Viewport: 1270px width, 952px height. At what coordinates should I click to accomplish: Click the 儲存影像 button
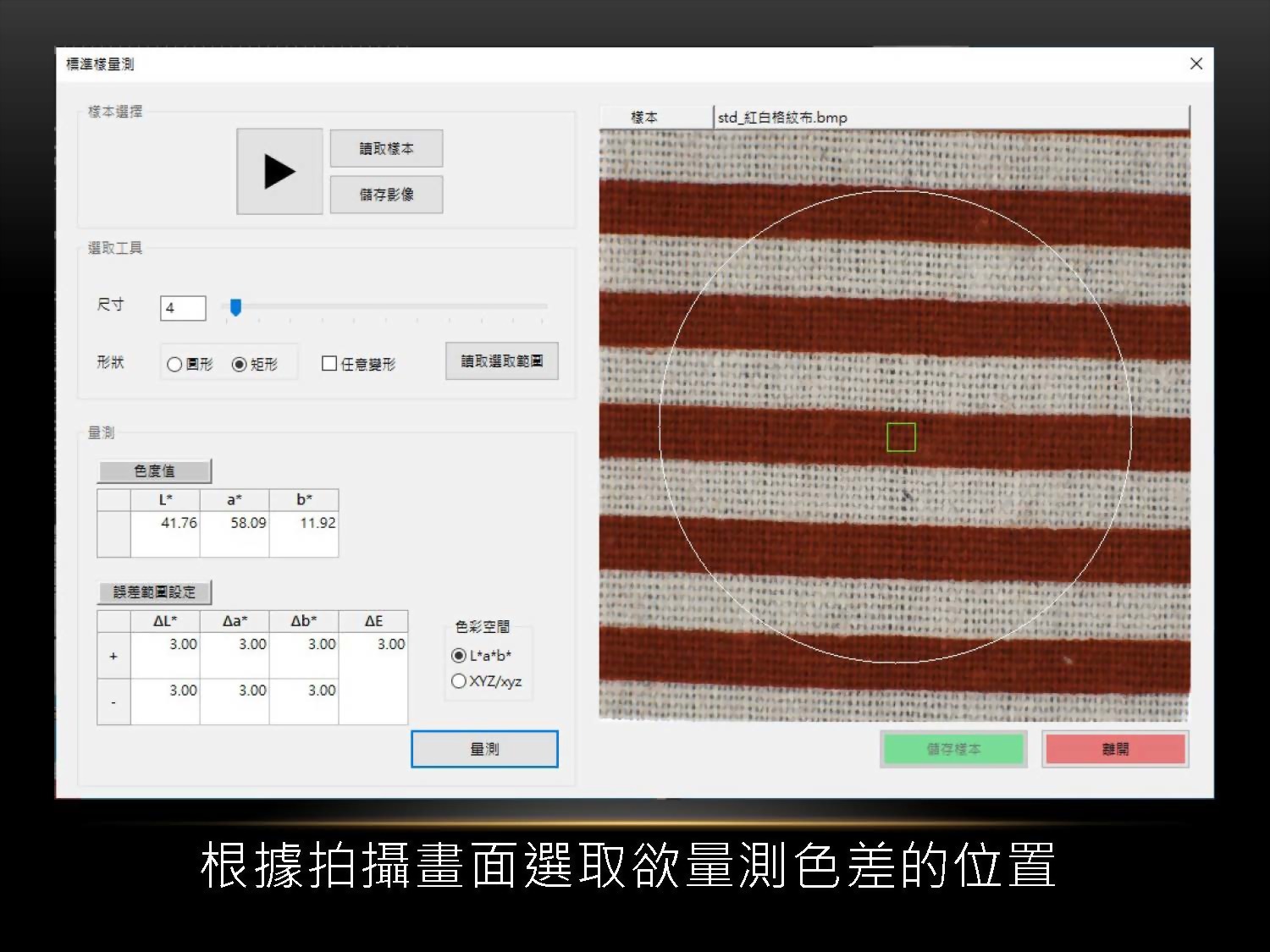click(x=386, y=195)
